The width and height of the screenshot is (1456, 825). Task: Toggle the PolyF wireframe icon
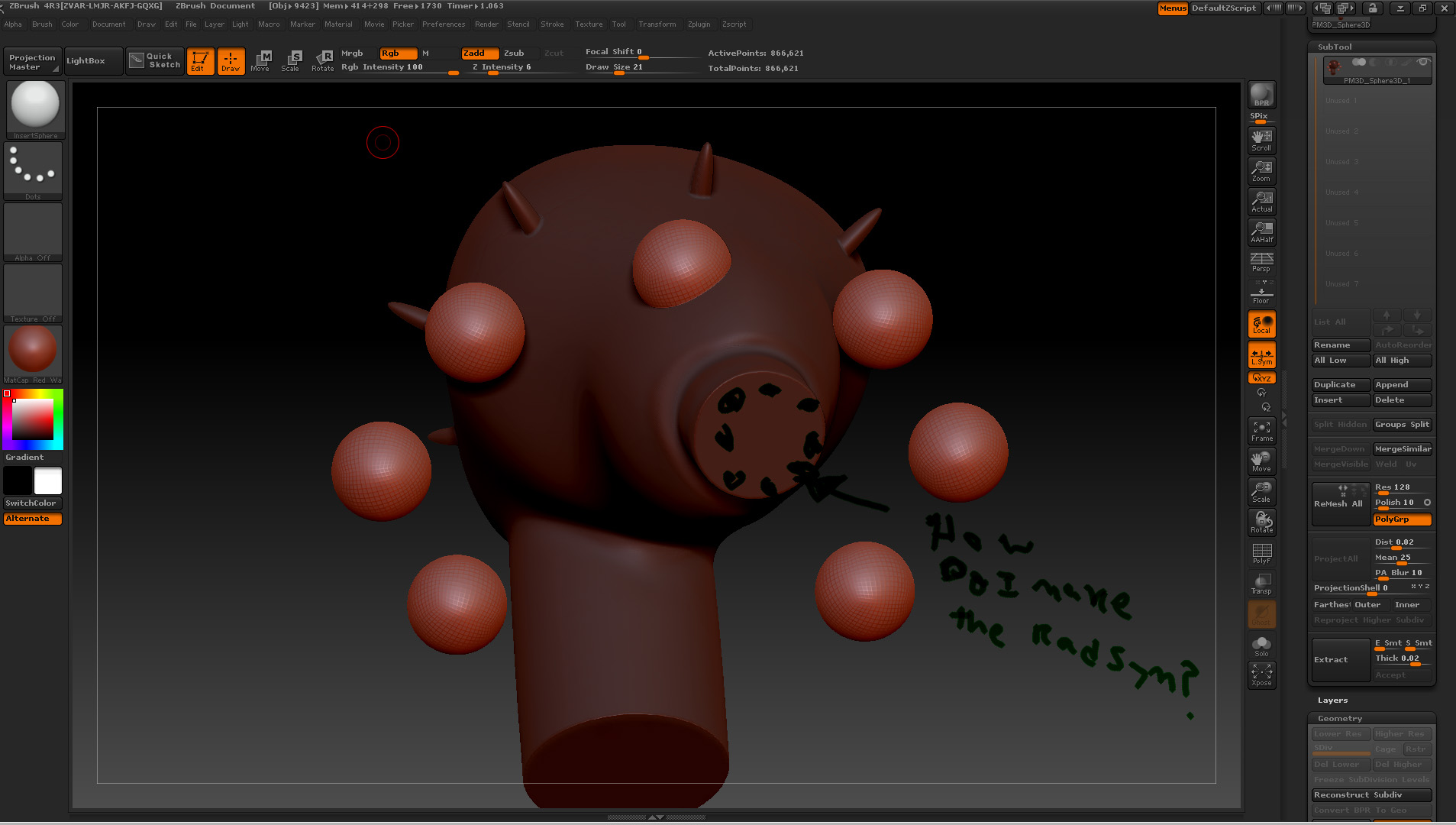click(1261, 553)
